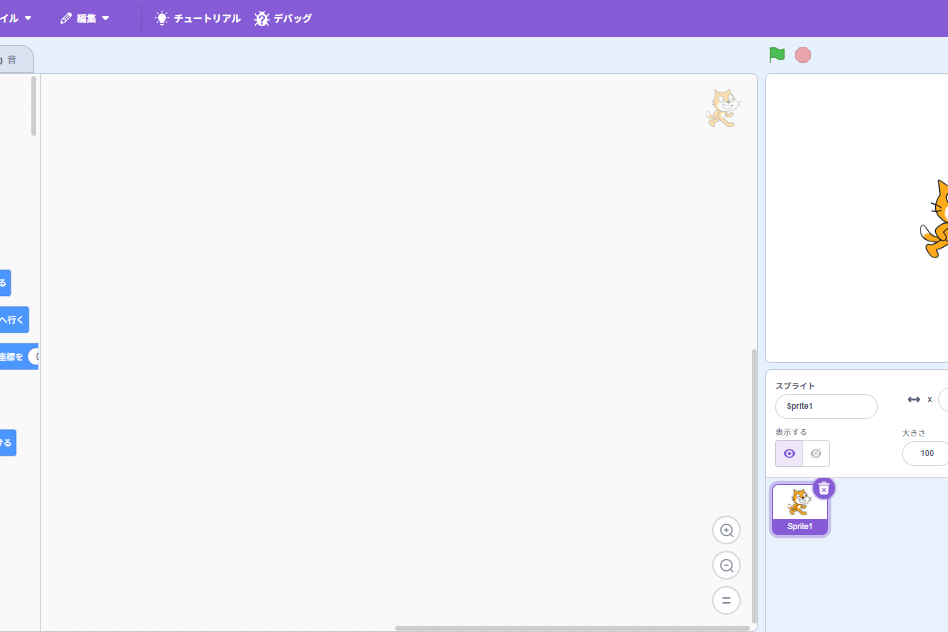The width and height of the screenshot is (948, 632).
Task: Hide sprite using crossed-eye toggle
Action: coord(816,454)
